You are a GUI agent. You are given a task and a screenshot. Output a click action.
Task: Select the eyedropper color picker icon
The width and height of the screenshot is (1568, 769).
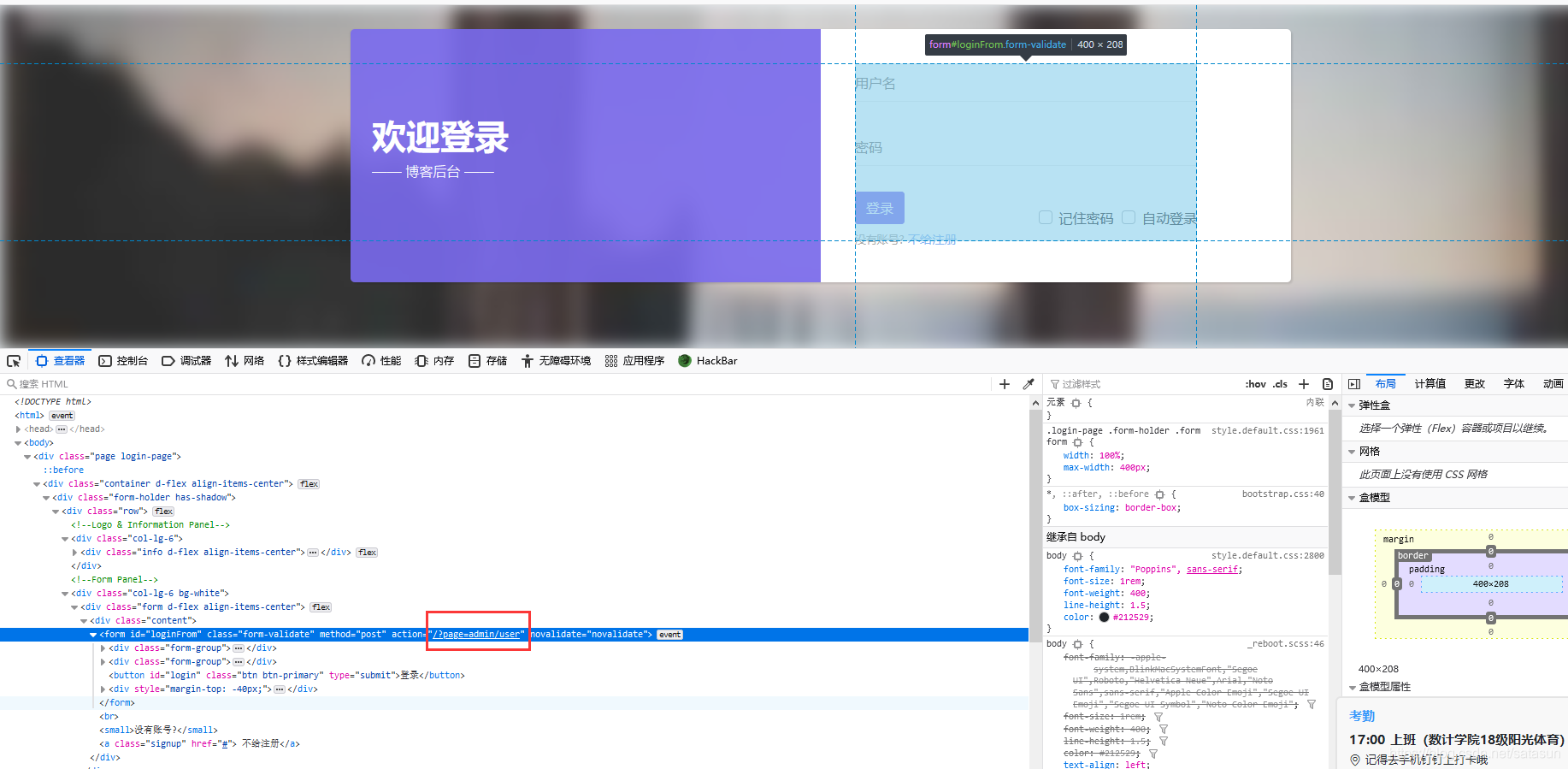[x=1029, y=384]
